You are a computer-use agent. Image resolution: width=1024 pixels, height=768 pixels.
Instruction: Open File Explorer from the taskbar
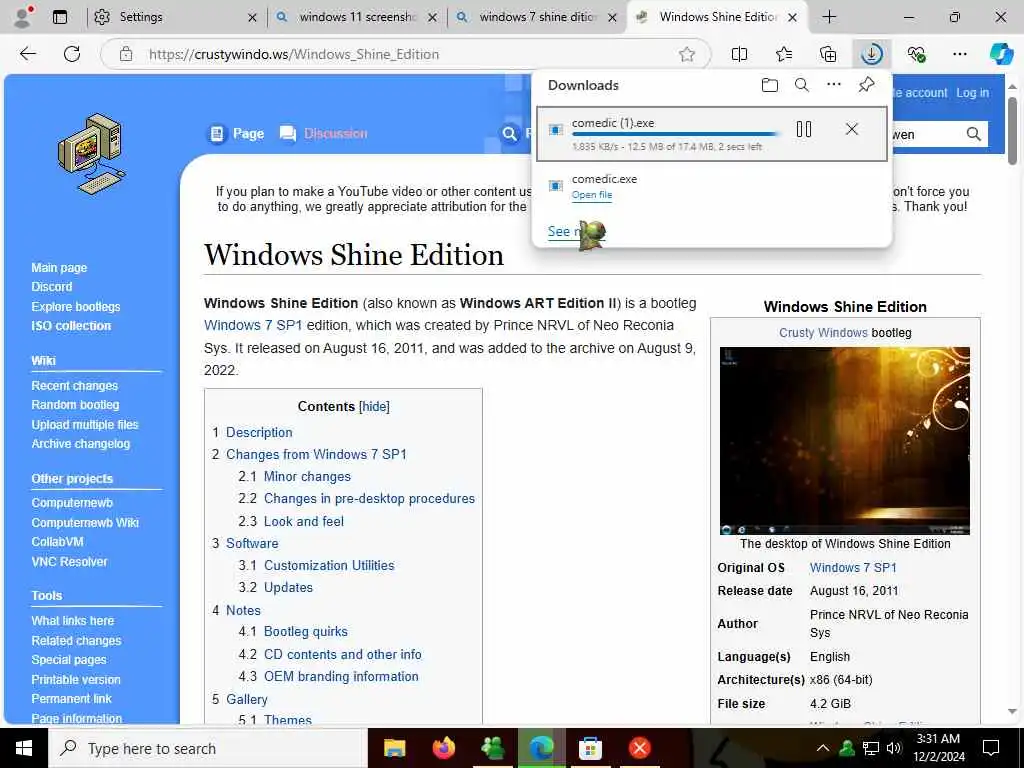click(394, 748)
